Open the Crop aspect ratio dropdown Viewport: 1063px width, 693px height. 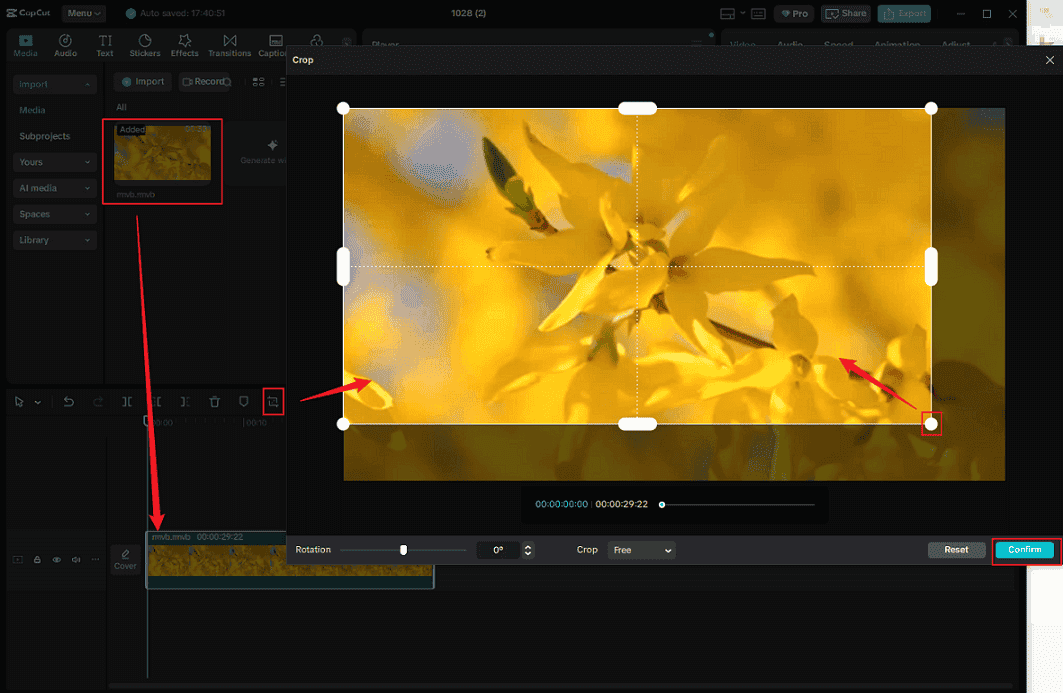coord(641,549)
